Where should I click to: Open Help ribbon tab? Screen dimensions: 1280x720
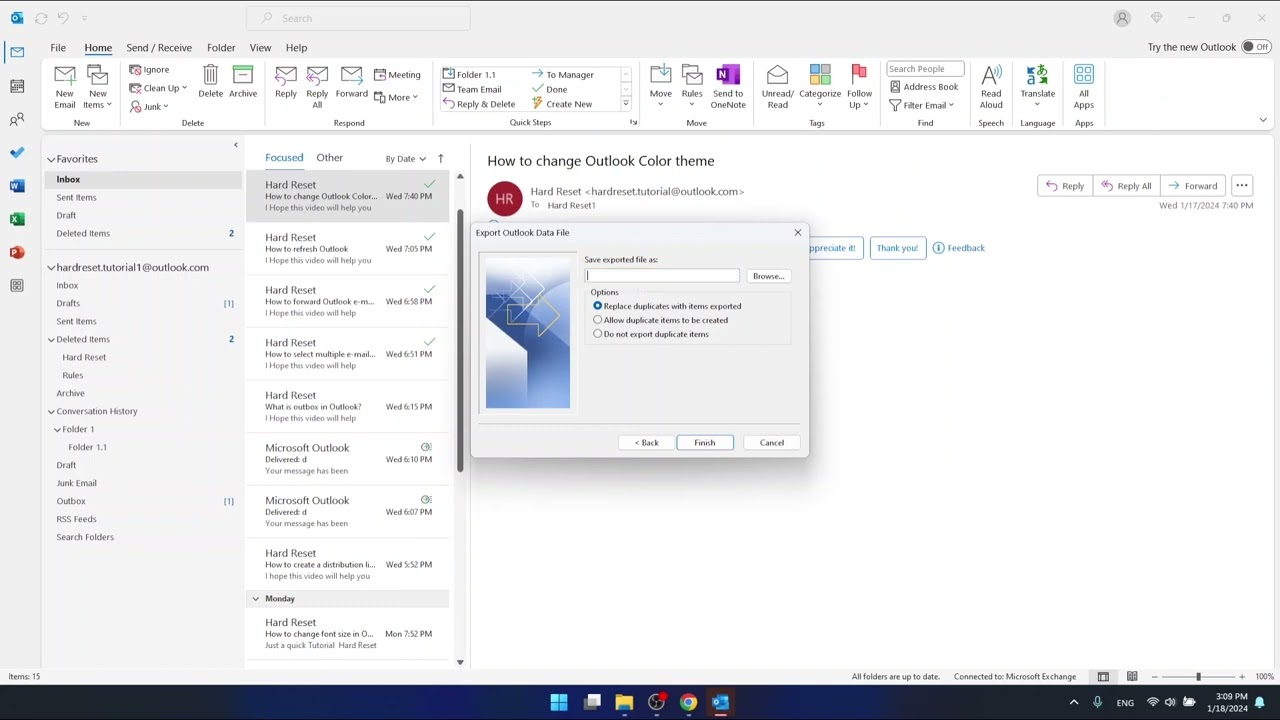point(296,47)
